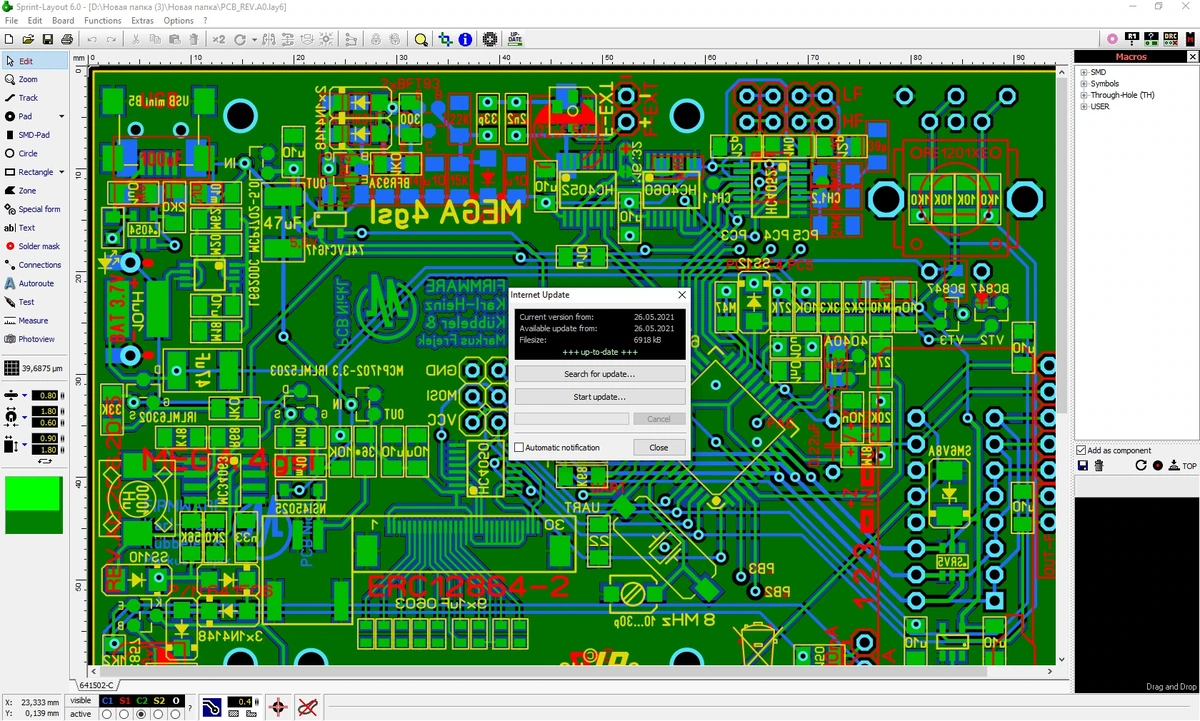Select the Autoroute tool
The width and height of the screenshot is (1200, 721).
pyautogui.click(x=34, y=283)
